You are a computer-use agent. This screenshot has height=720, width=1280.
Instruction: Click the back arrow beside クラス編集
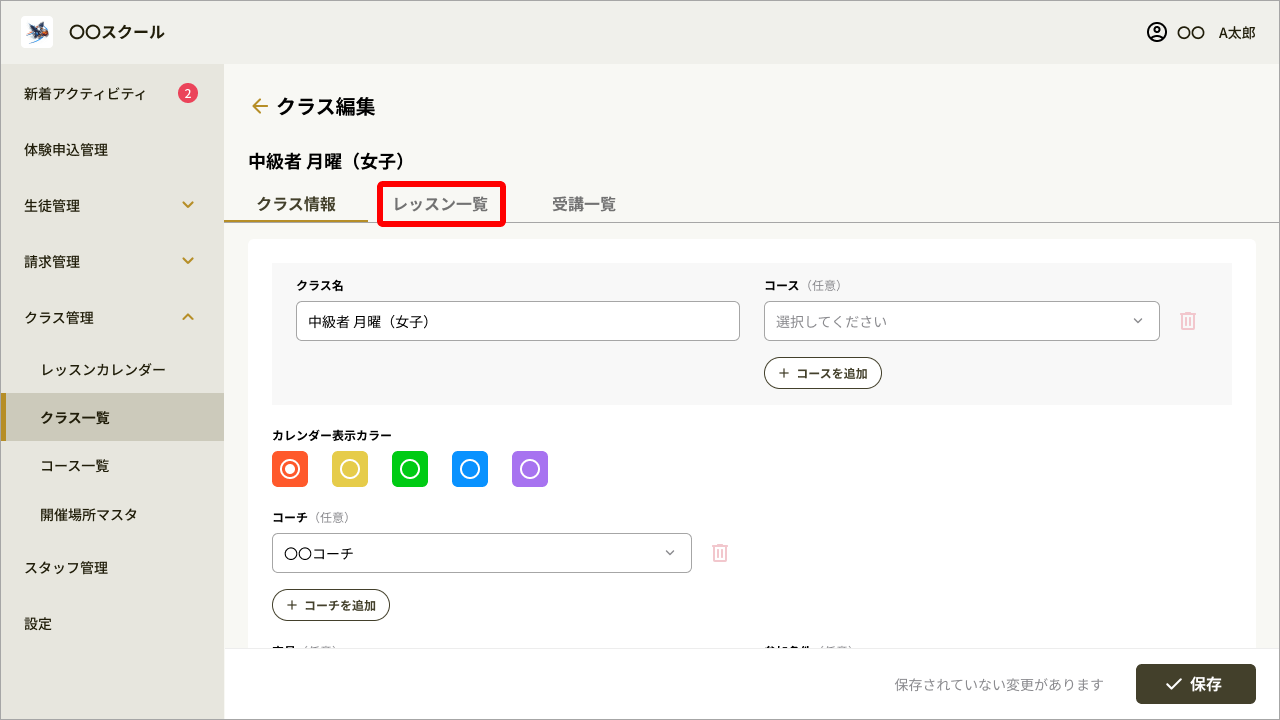pyautogui.click(x=260, y=106)
